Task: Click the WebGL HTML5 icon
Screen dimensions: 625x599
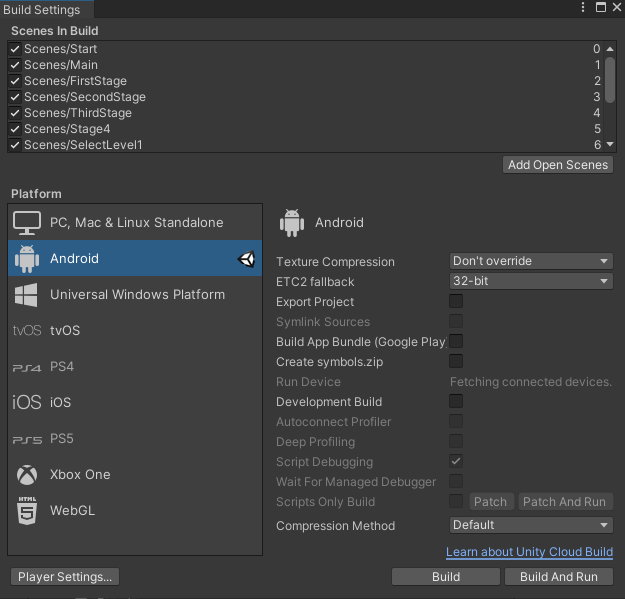Action: tap(27, 510)
